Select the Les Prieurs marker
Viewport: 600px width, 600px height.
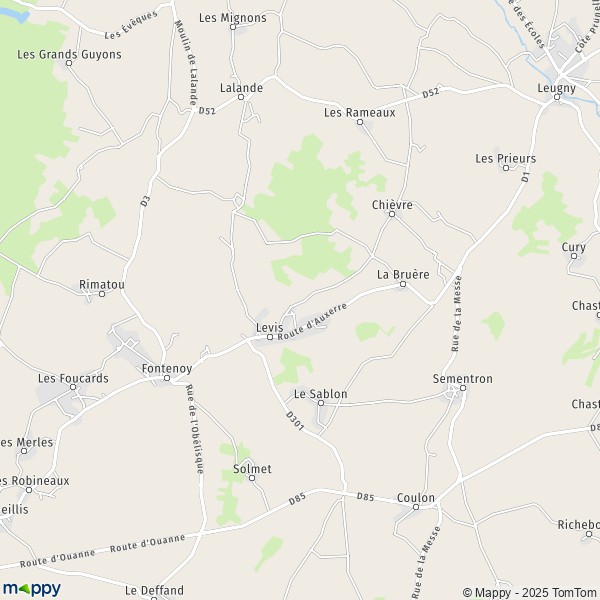click(x=506, y=168)
